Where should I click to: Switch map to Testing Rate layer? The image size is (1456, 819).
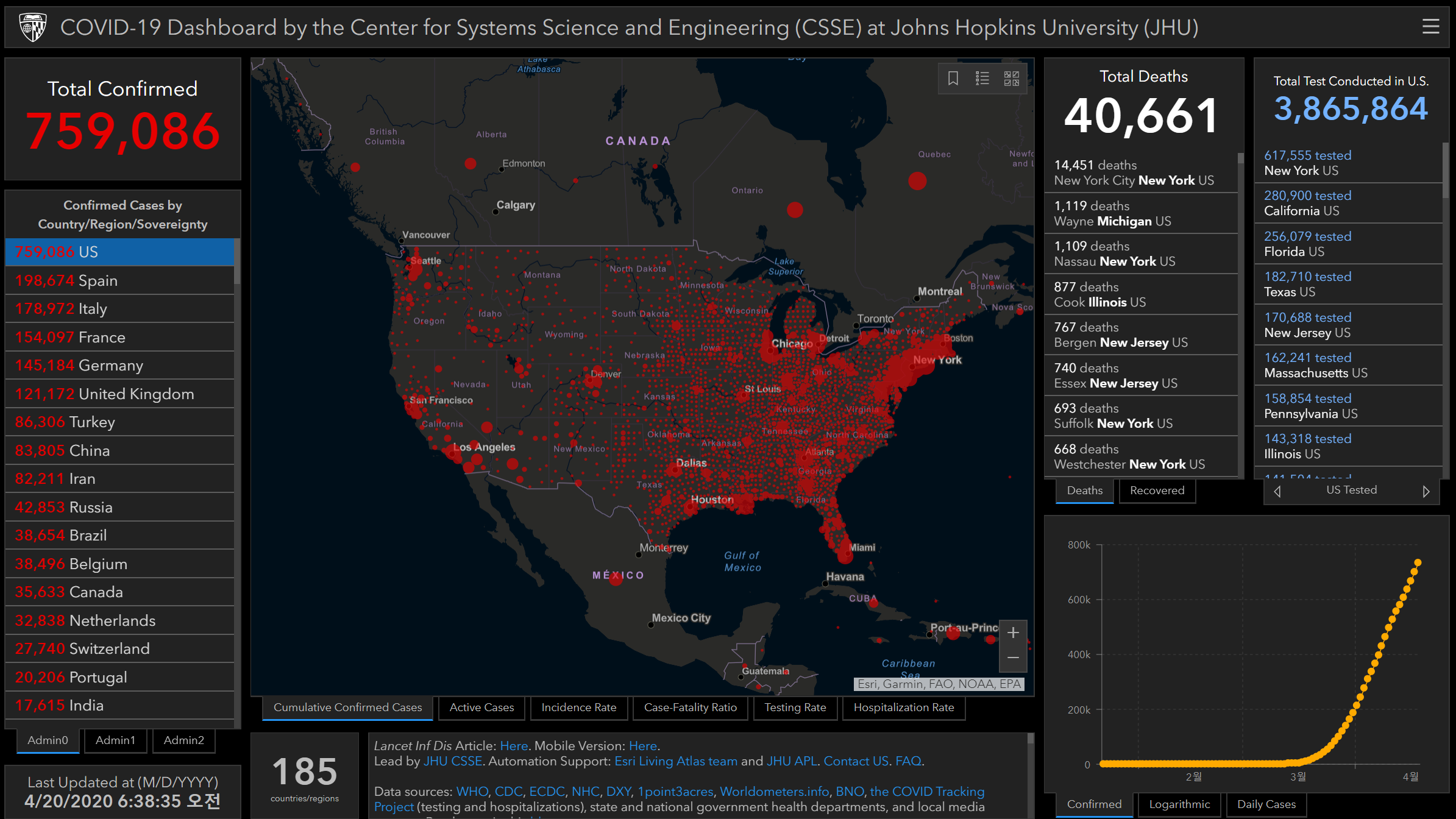tap(795, 707)
